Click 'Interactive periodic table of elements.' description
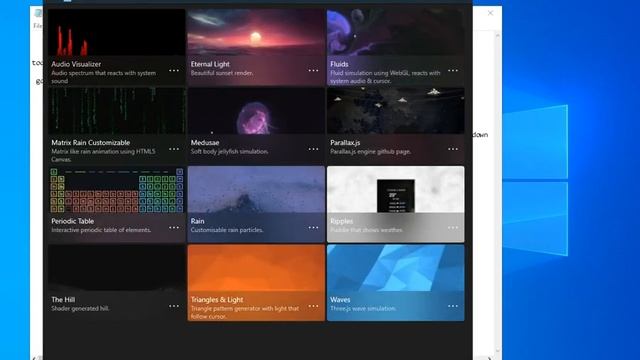This screenshot has width=640, height=360. 101,230
